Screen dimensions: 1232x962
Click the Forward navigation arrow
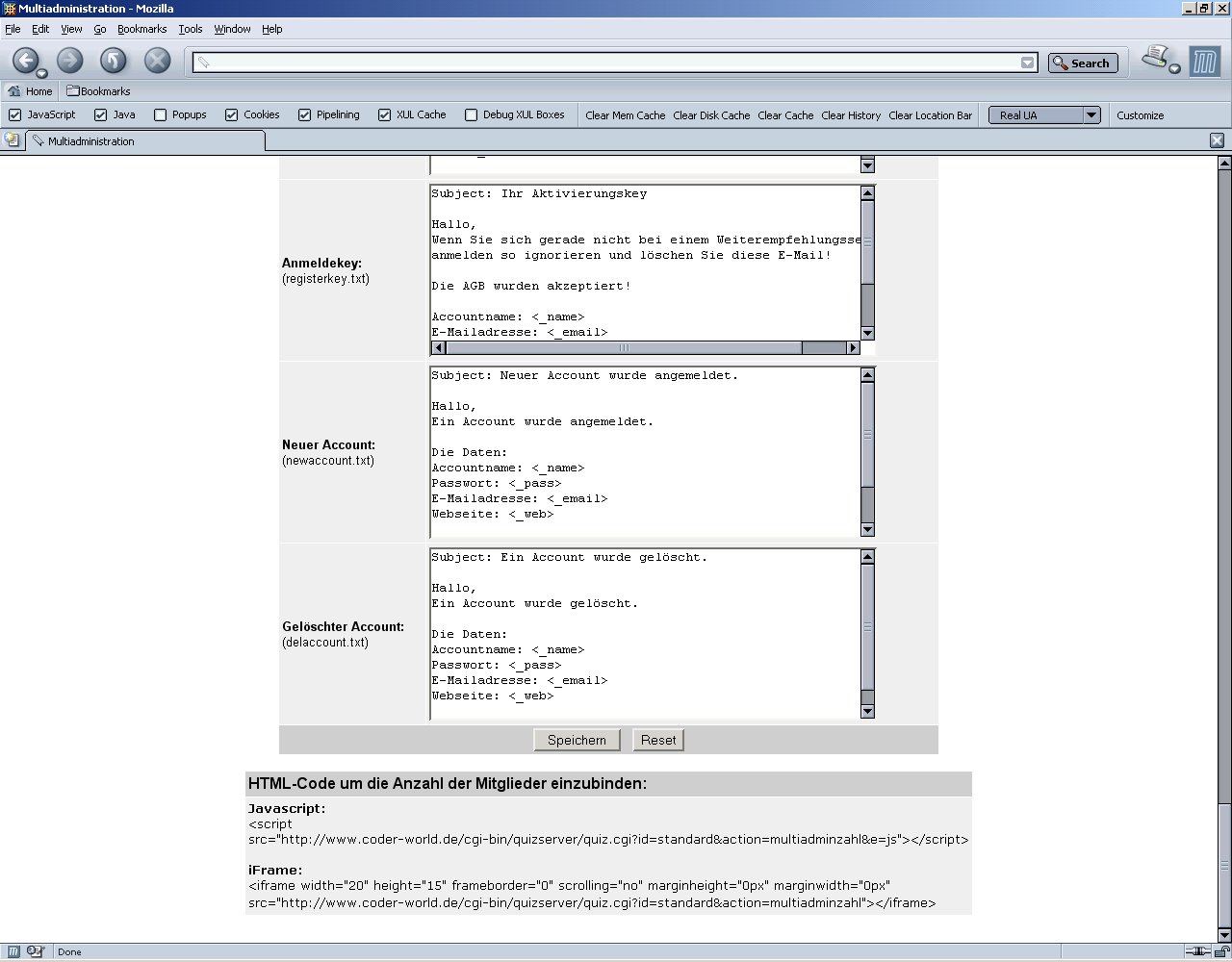pos(69,61)
